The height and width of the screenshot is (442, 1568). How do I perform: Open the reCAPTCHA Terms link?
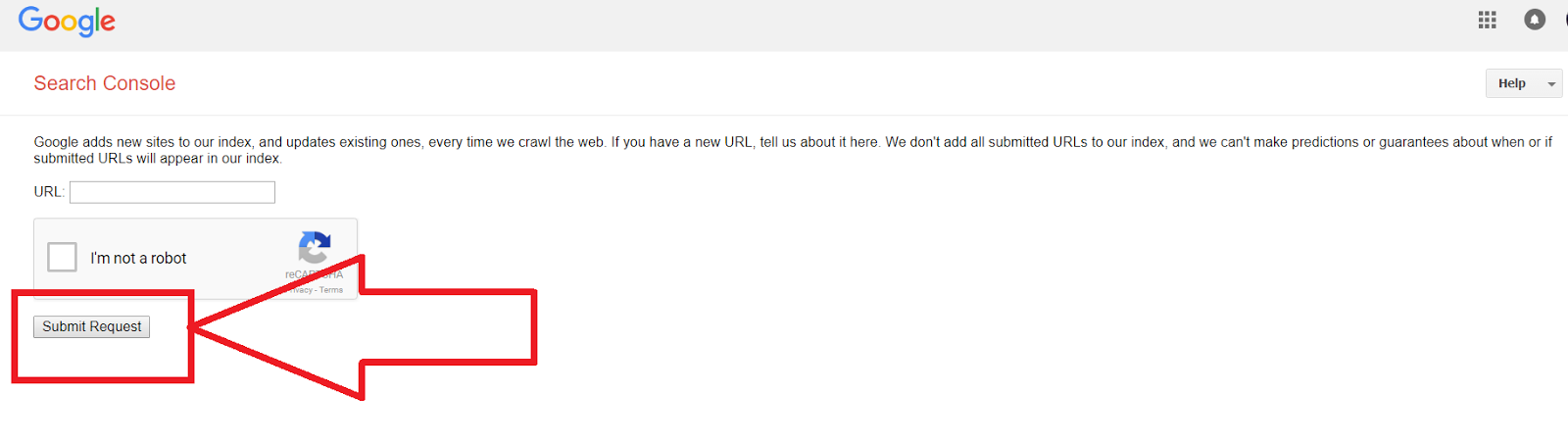coord(331,290)
